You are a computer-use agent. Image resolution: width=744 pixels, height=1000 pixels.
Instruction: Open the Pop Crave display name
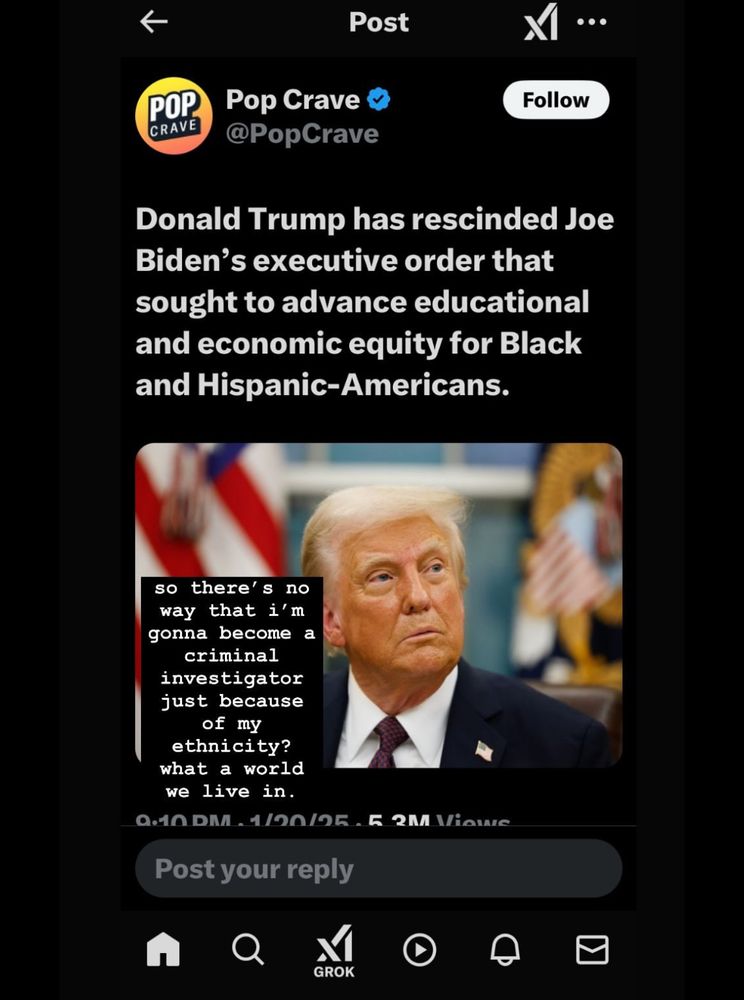pos(293,99)
